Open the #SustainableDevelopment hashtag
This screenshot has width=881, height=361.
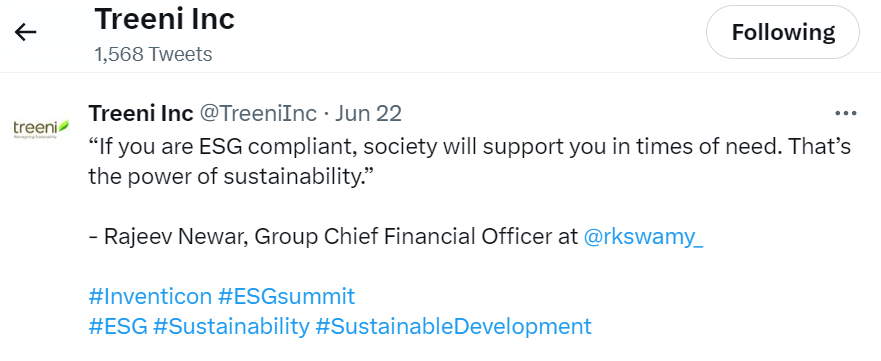click(x=453, y=326)
